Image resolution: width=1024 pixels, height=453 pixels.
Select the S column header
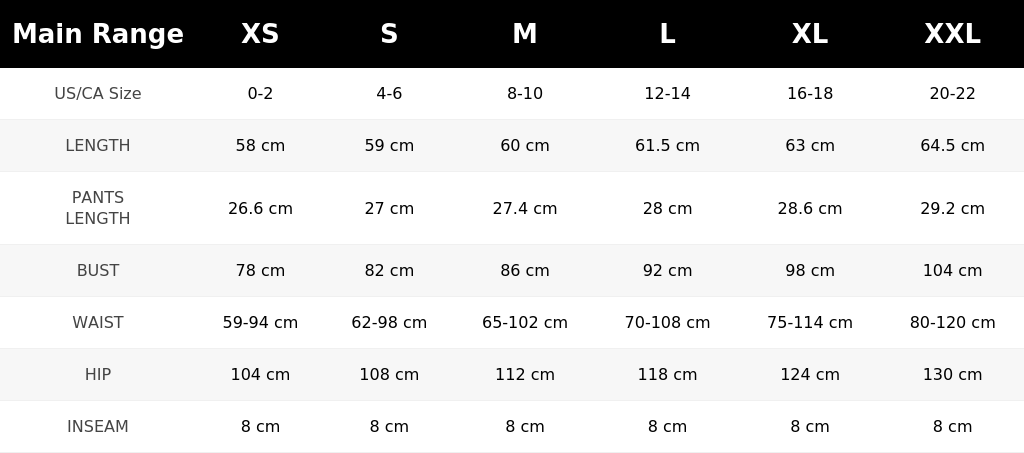pyautogui.click(x=389, y=34)
